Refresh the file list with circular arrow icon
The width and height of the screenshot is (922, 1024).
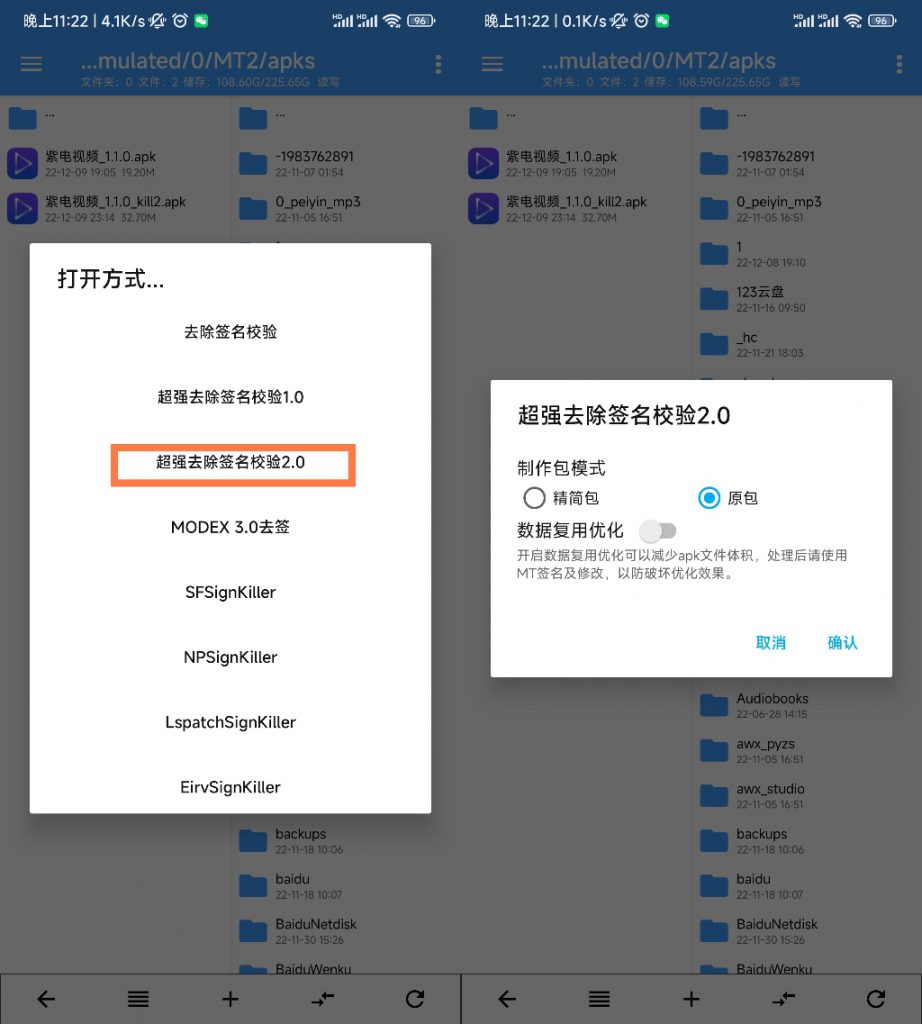click(x=414, y=998)
